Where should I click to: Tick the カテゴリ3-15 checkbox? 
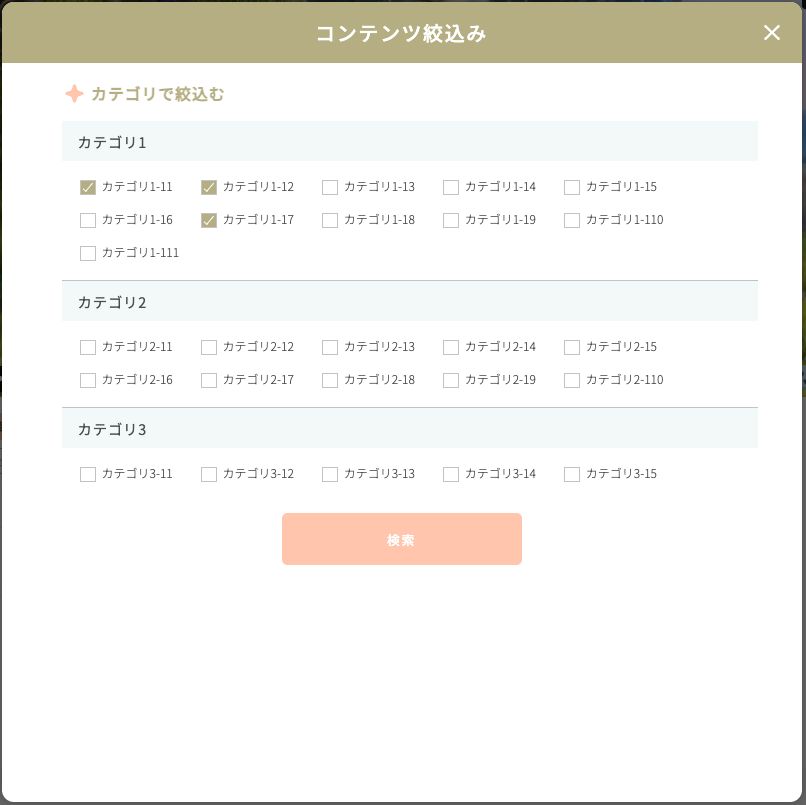point(572,474)
